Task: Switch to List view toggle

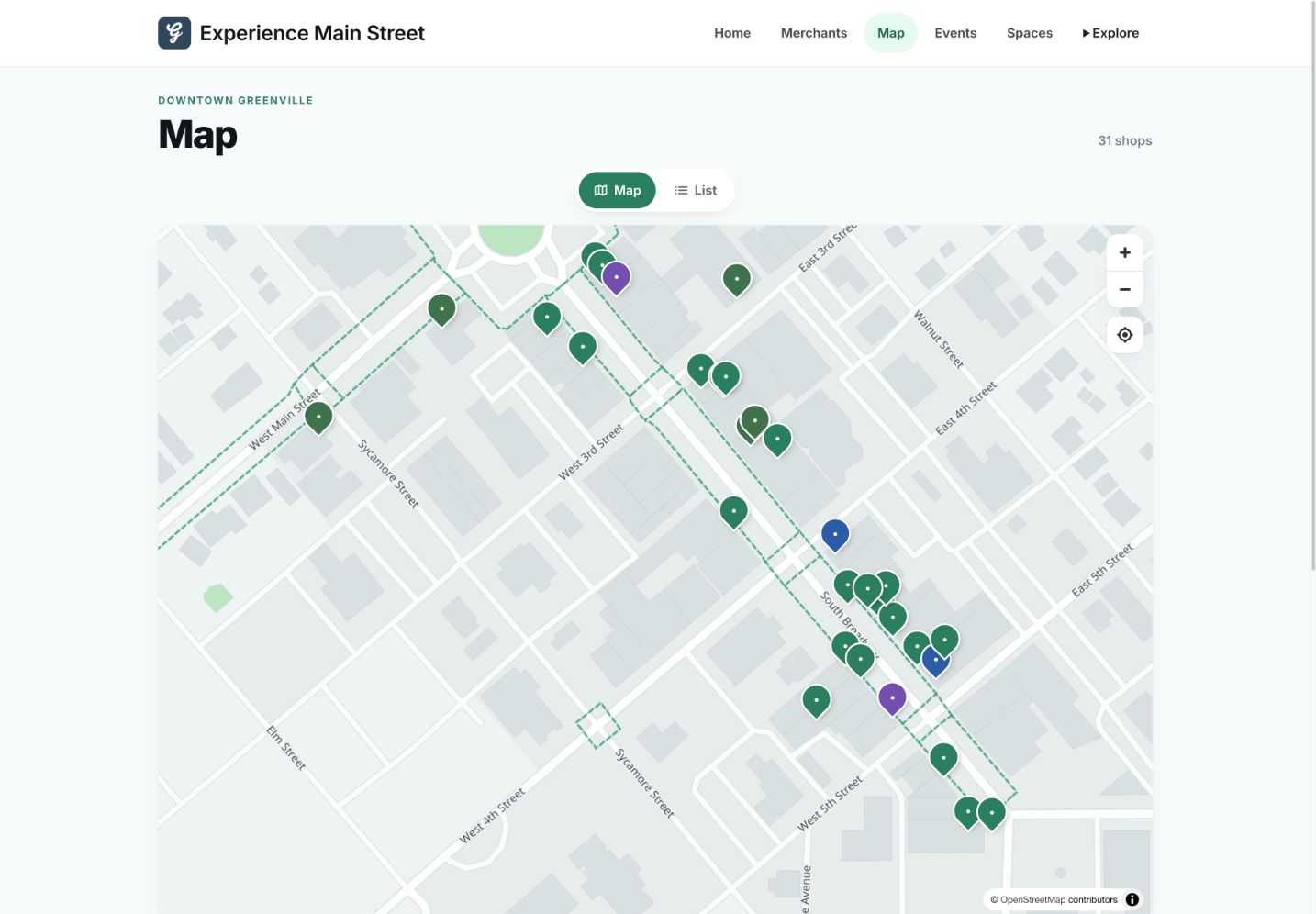Action: [x=696, y=190]
